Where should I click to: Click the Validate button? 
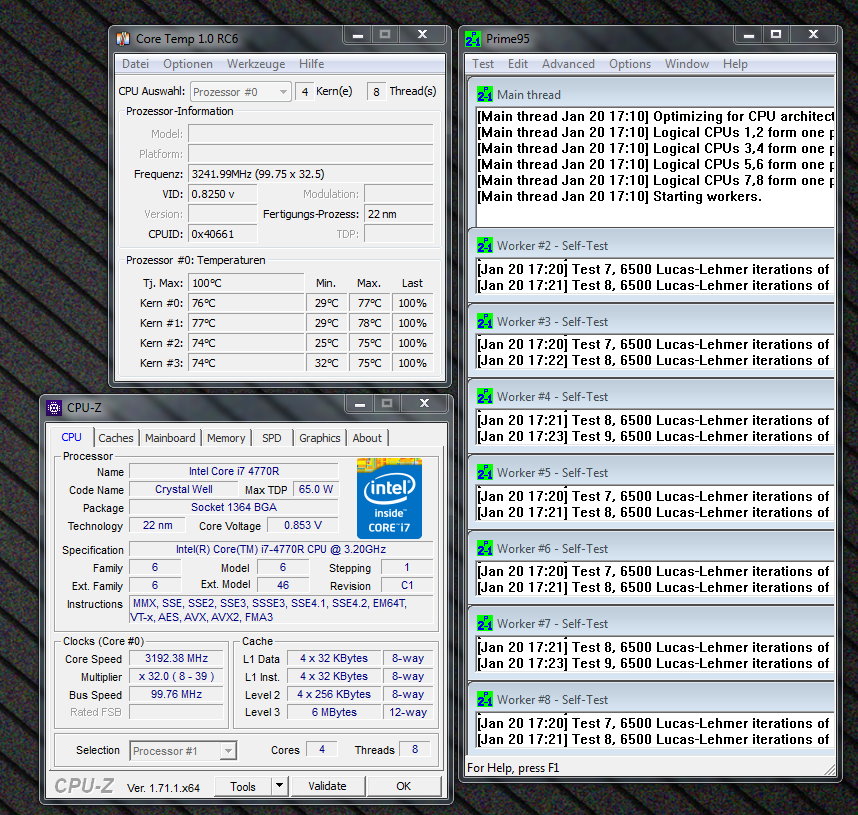327,786
